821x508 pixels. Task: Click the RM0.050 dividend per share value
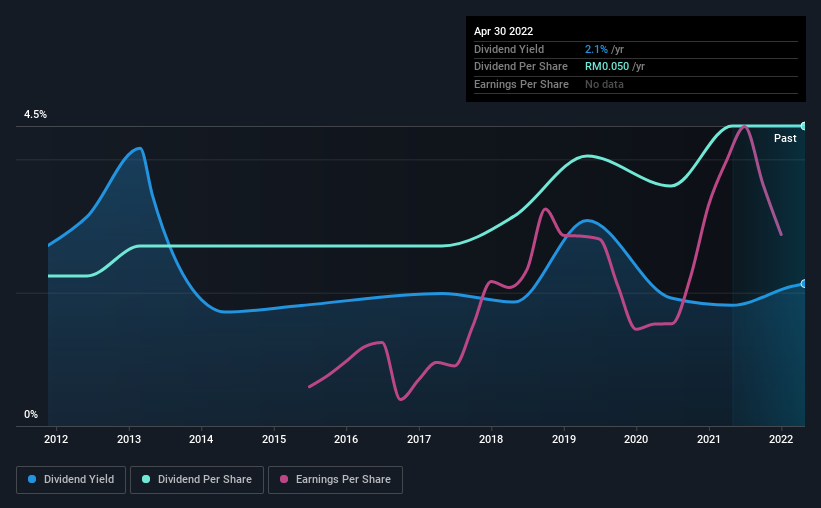click(607, 67)
